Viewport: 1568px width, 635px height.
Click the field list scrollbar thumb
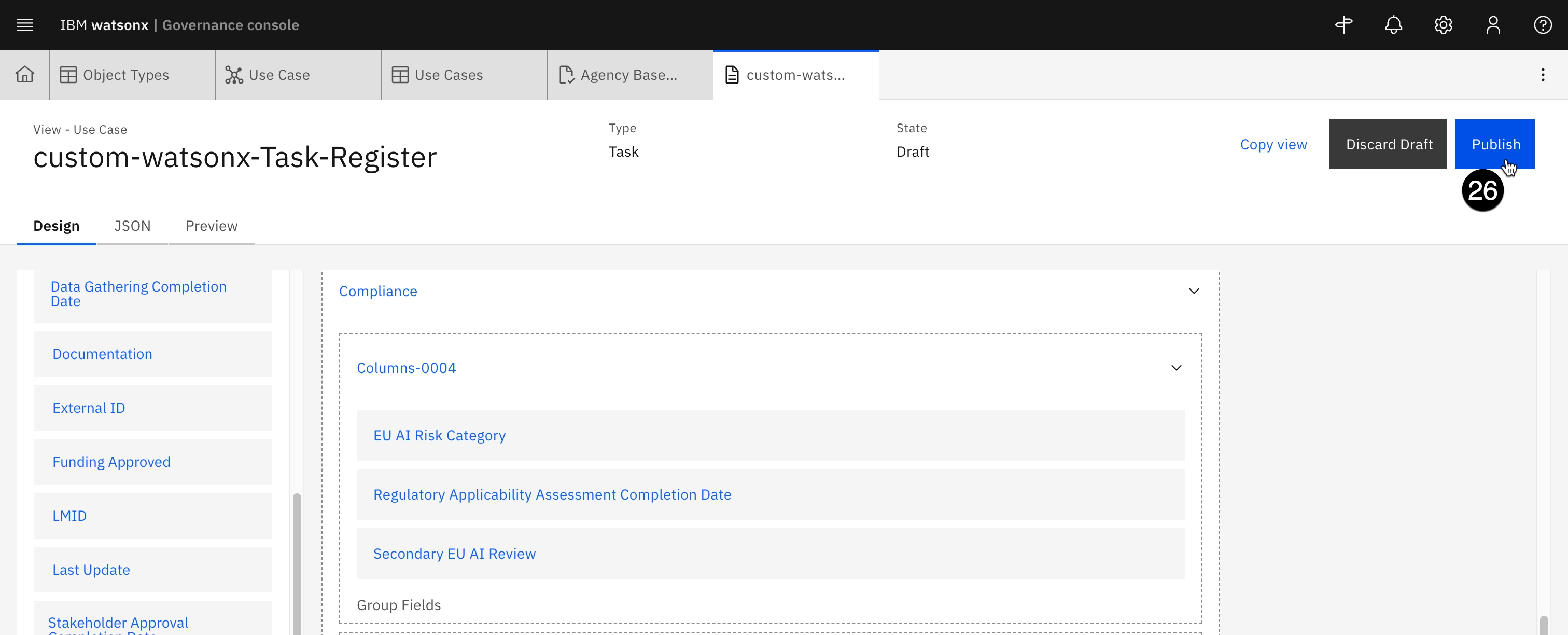pos(297,564)
